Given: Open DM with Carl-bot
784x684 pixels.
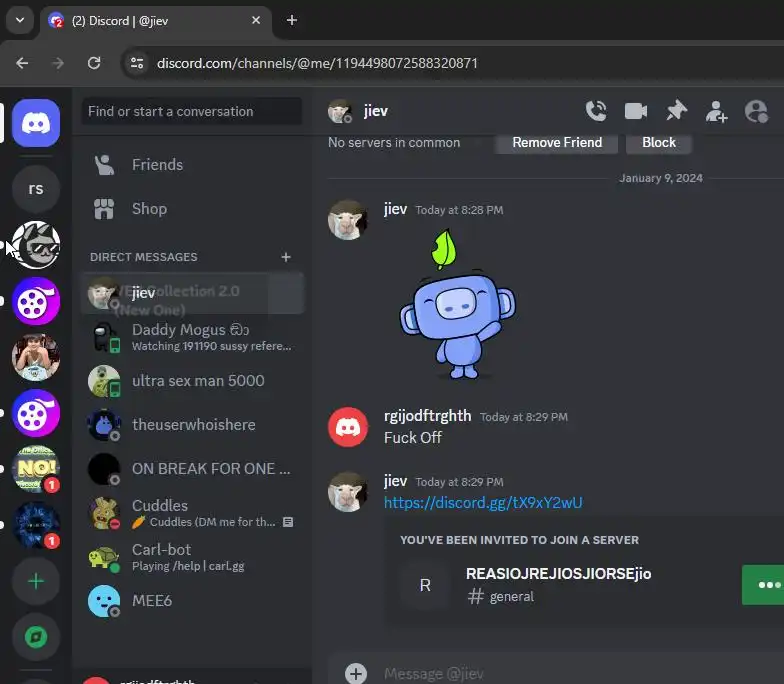Looking at the screenshot, I should point(192,557).
